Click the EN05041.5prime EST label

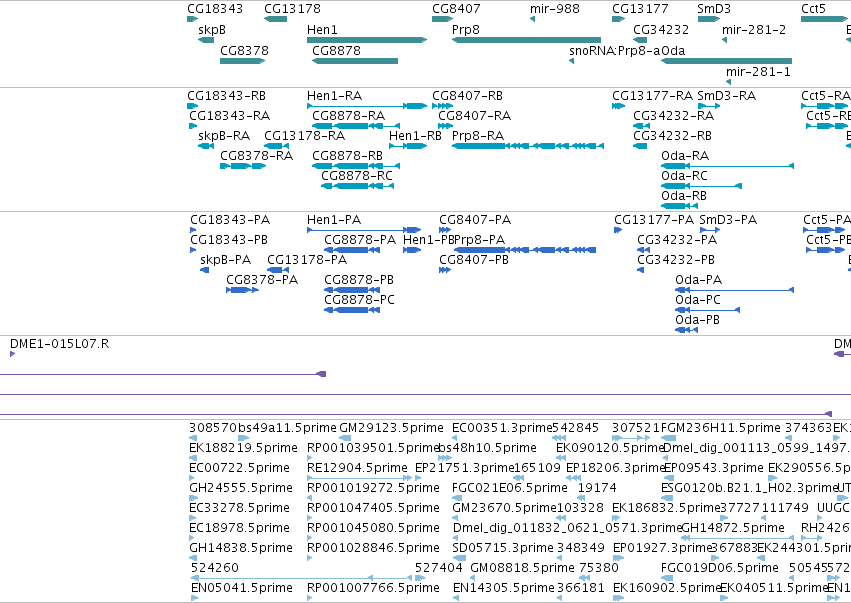point(242,588)
